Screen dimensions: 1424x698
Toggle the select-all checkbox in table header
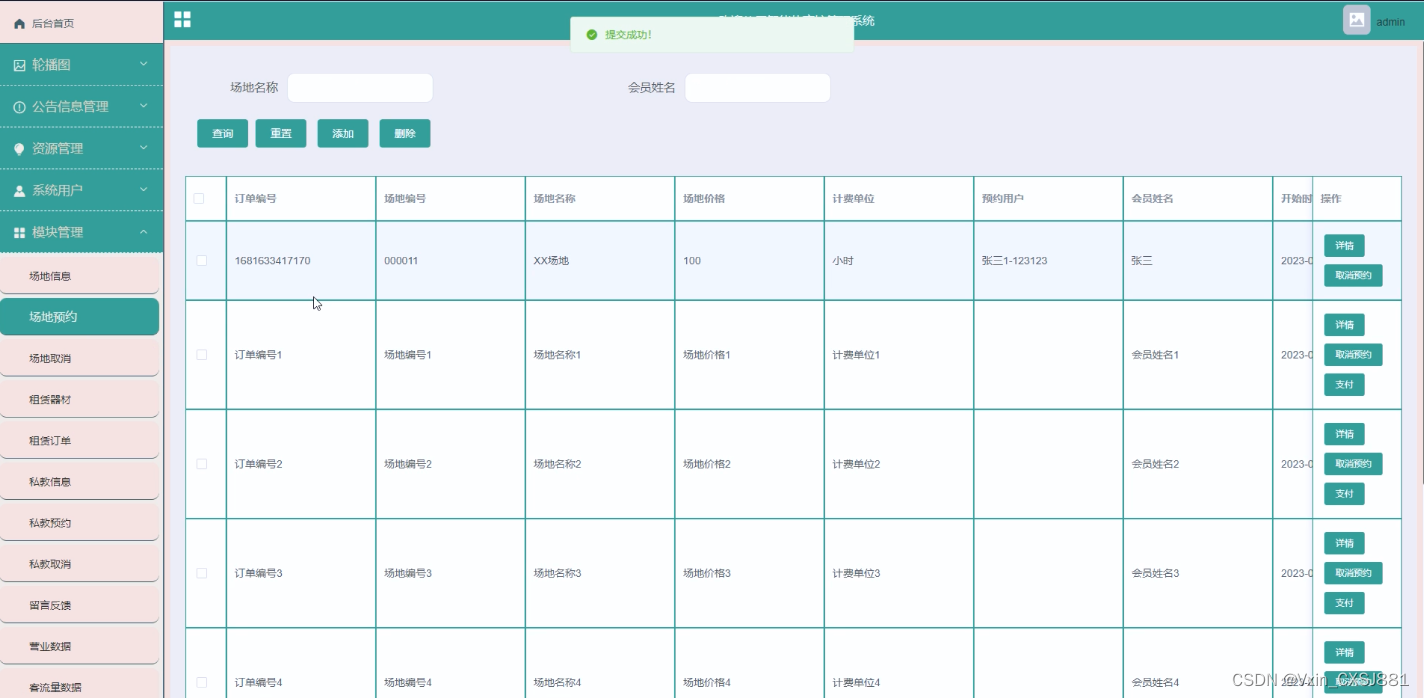point(199,198)
